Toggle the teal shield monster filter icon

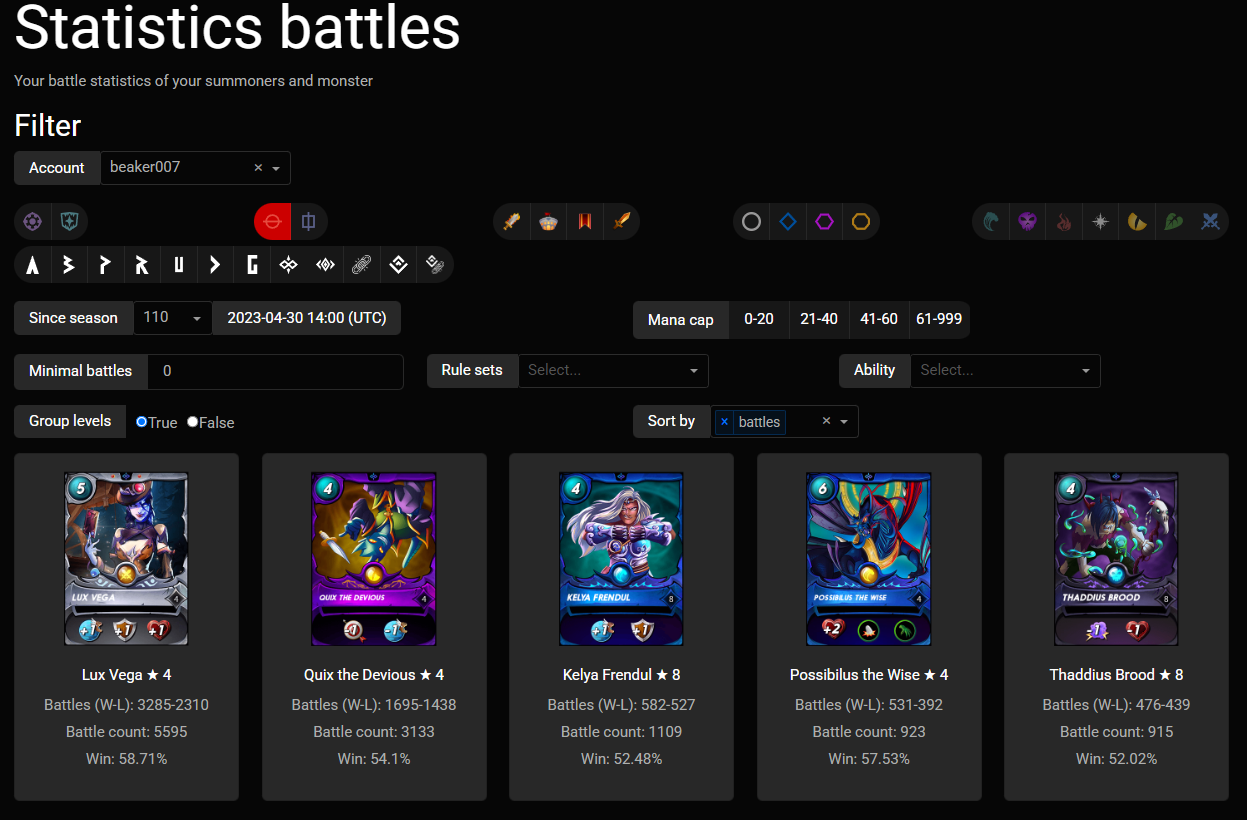point(69,221)
